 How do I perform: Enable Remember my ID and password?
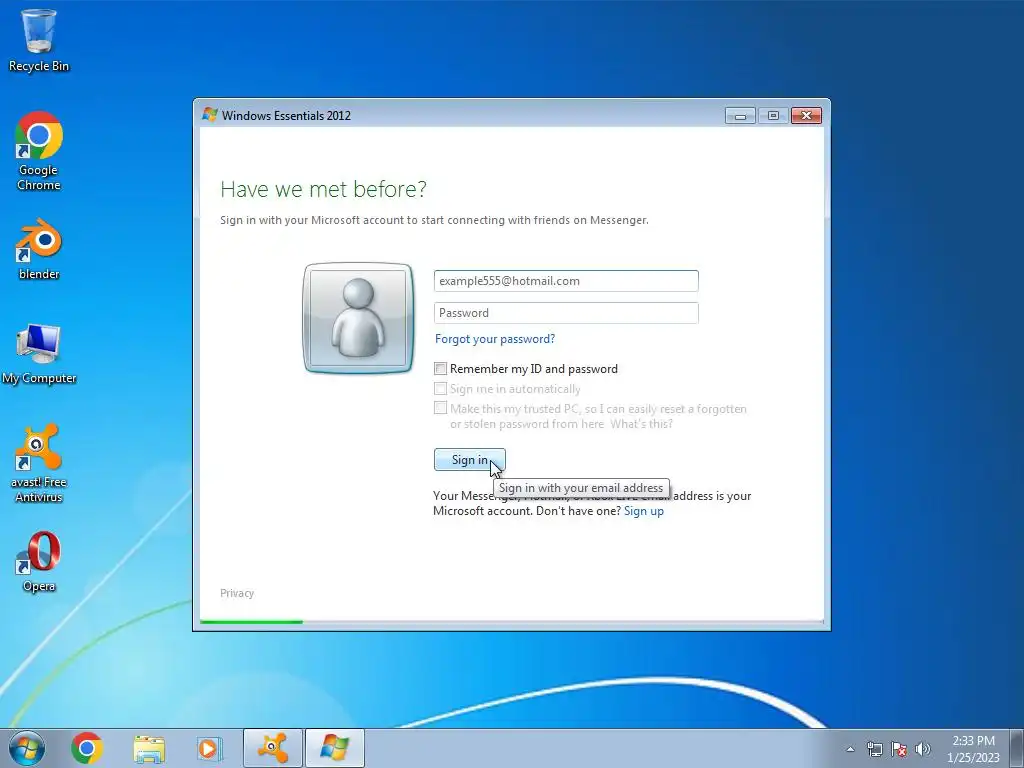(x=441, y=368)
